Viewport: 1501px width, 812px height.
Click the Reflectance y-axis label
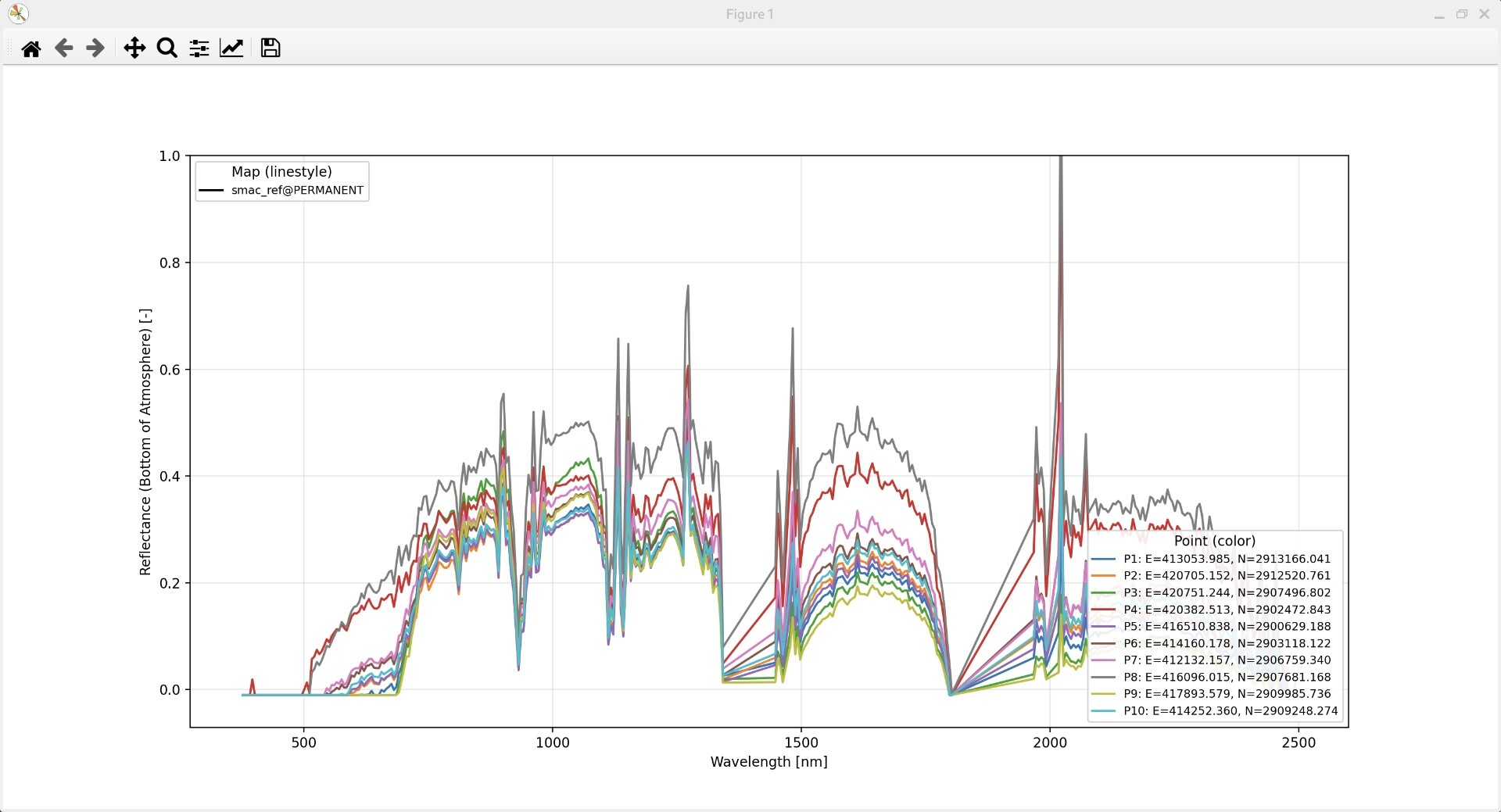click(x=145, y=442)
